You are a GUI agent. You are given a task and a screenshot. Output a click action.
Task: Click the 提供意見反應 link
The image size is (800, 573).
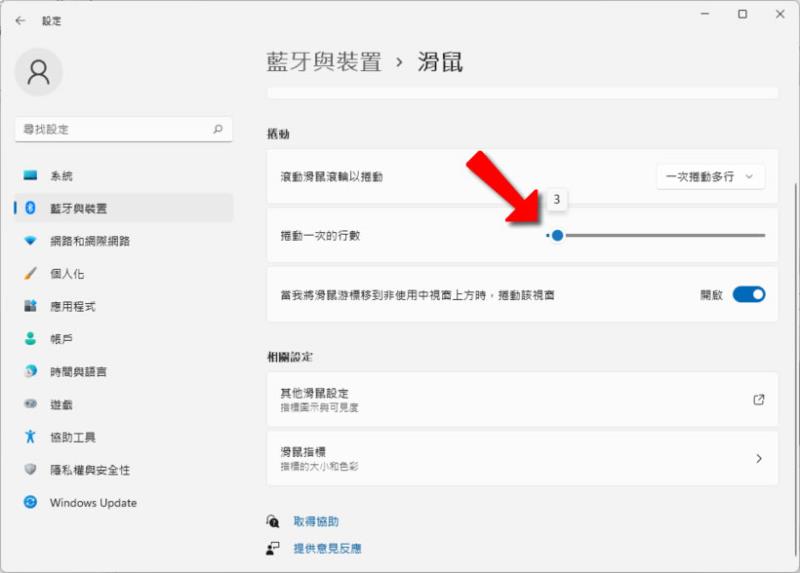click(327, 549)
